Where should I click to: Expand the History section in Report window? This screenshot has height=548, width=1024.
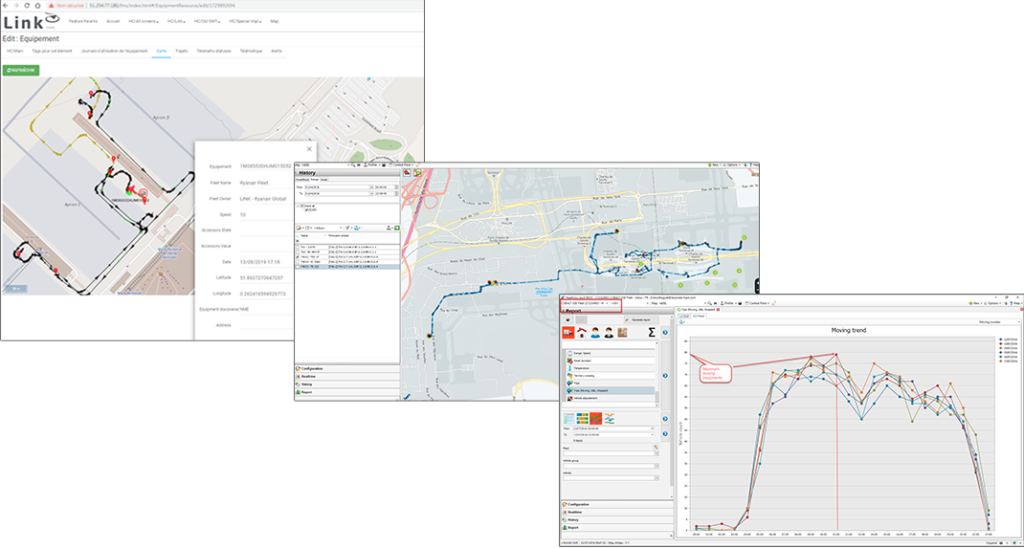click(617, 519)
